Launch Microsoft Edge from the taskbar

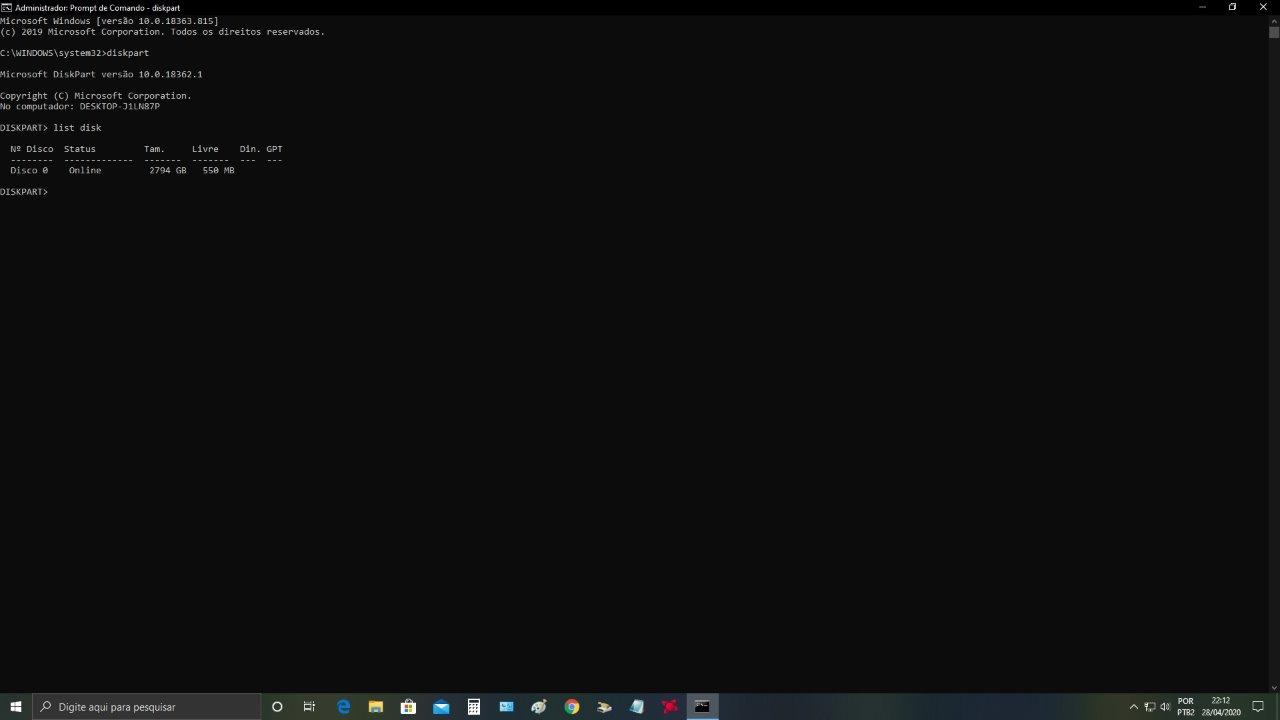pyautogui.click(x=343, y=707)
